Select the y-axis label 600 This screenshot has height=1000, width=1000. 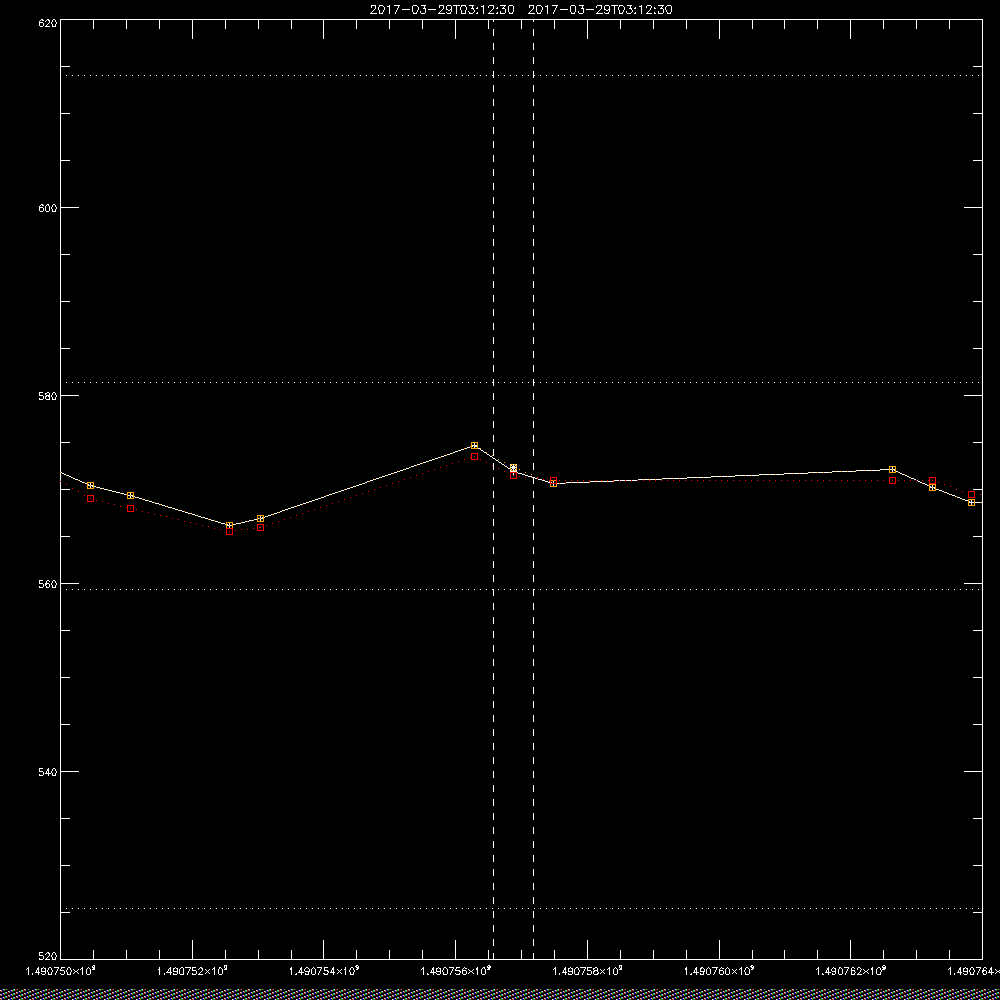pyautogui.click(x=48, y=208)
